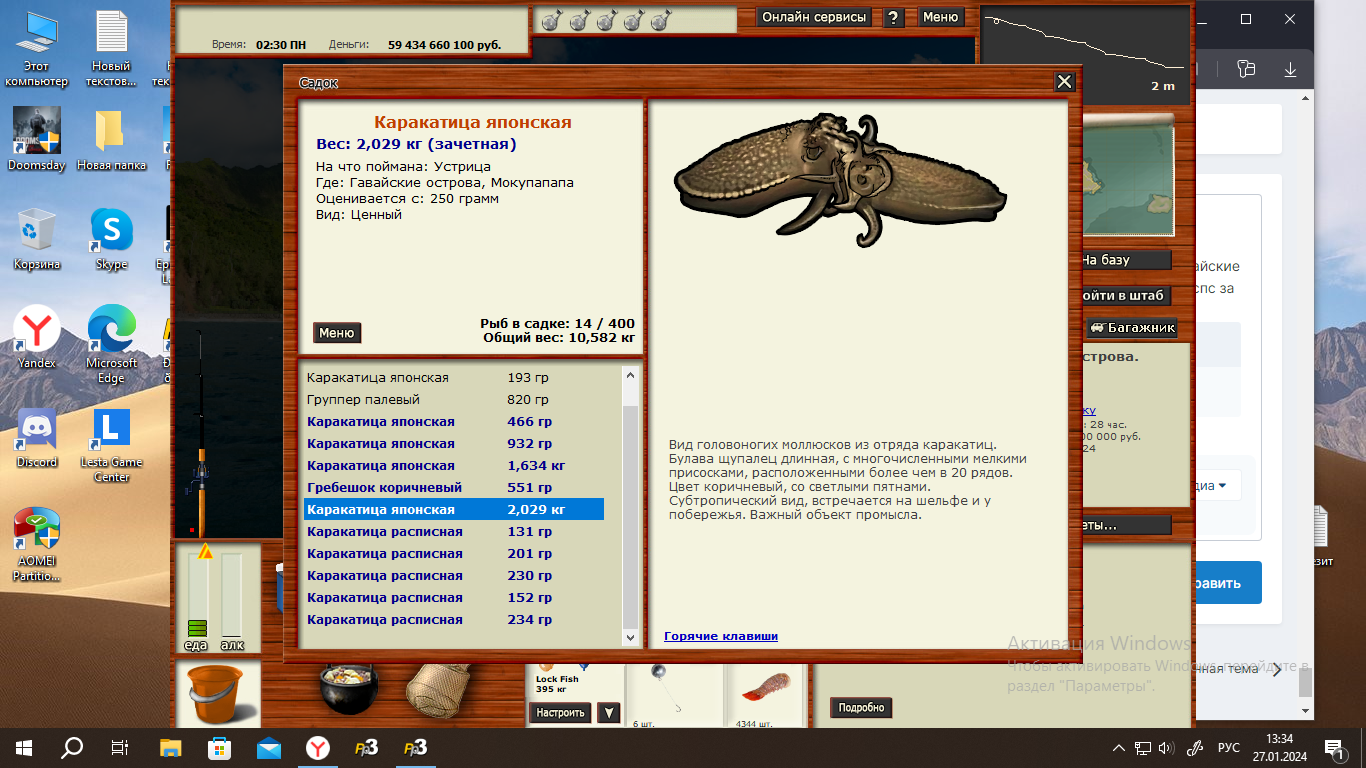1366x768 pixels.
Task: Switch to Yandex browser in taskbar
Action: tap(316, 747)
